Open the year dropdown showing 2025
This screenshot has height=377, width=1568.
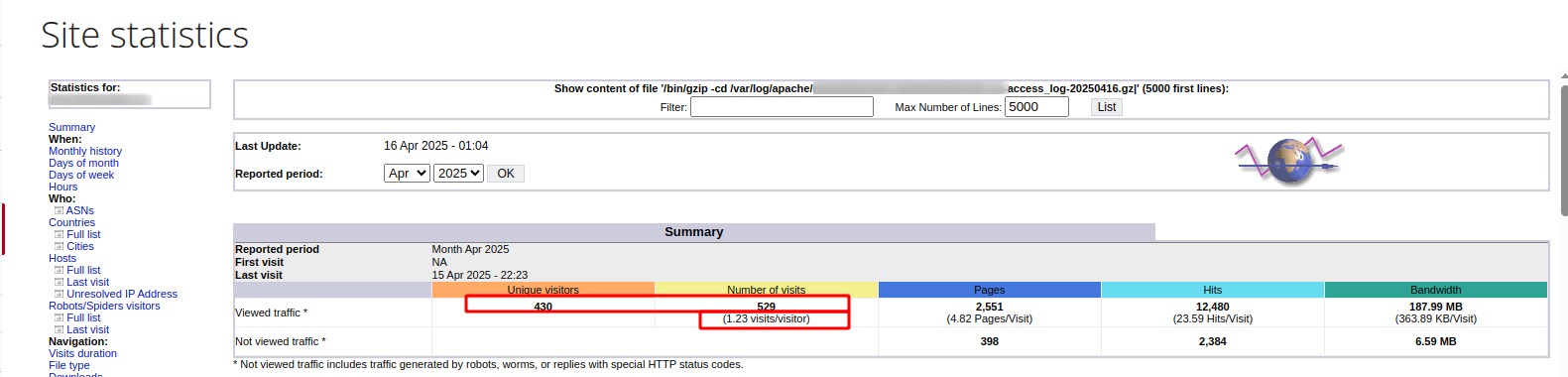[458, 173]
